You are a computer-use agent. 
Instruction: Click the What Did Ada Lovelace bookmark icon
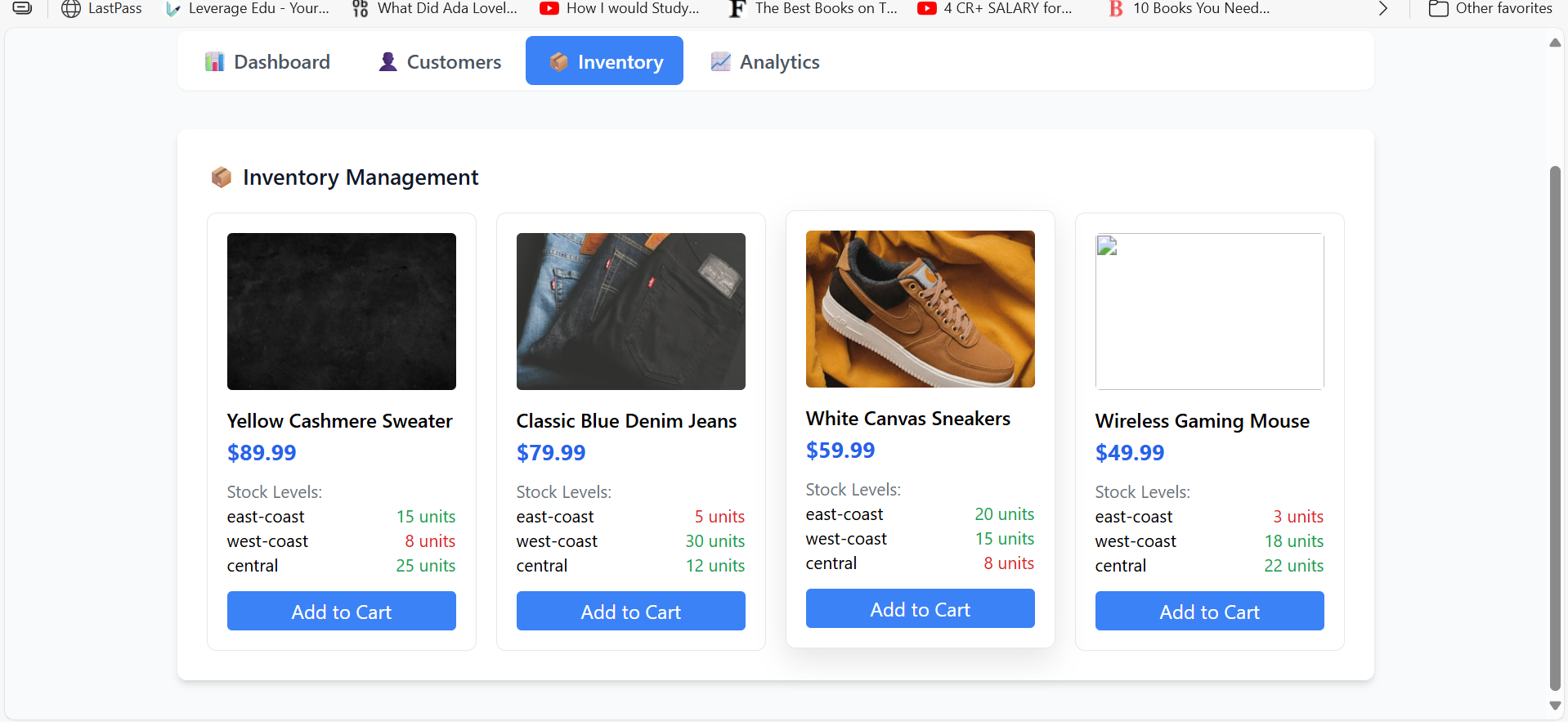tap(361, 9)
